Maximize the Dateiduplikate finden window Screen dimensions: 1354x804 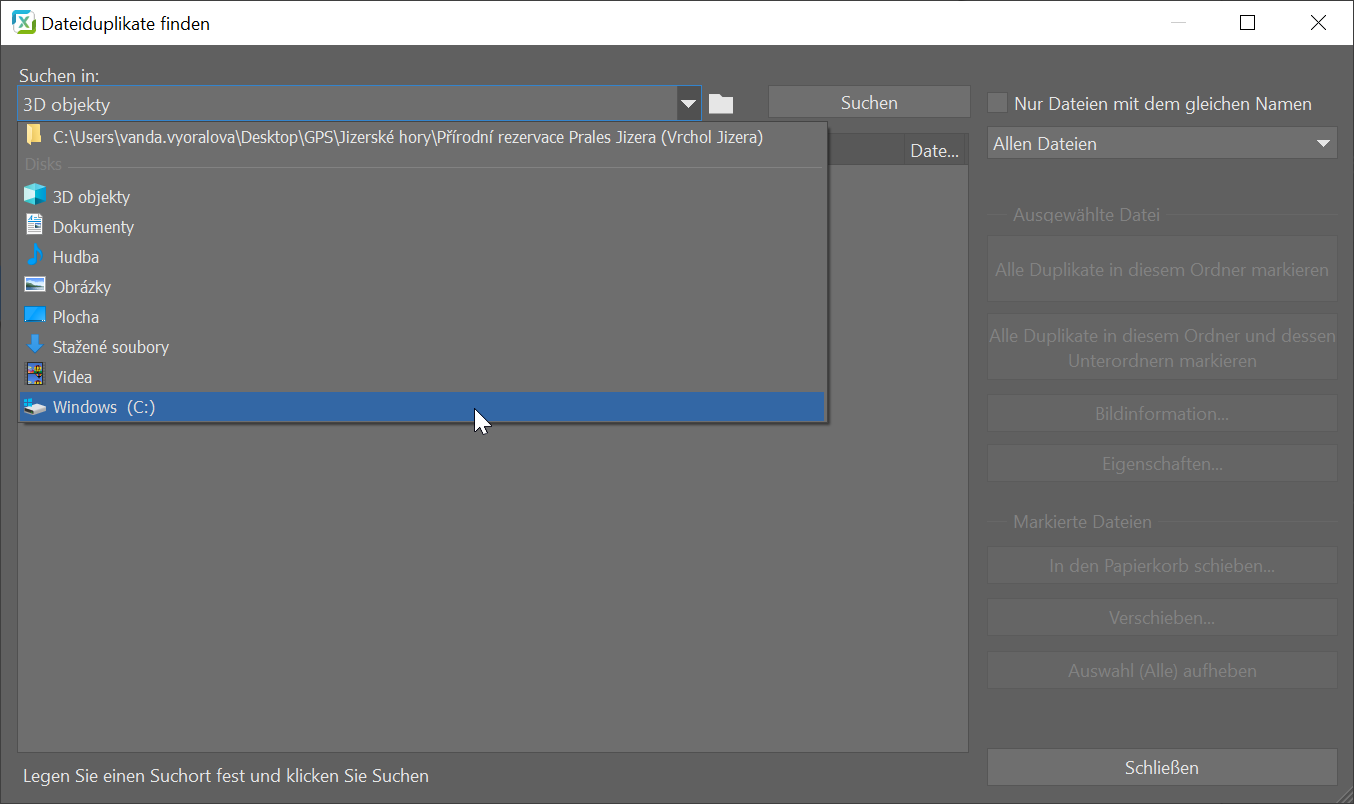(1247, 23)
